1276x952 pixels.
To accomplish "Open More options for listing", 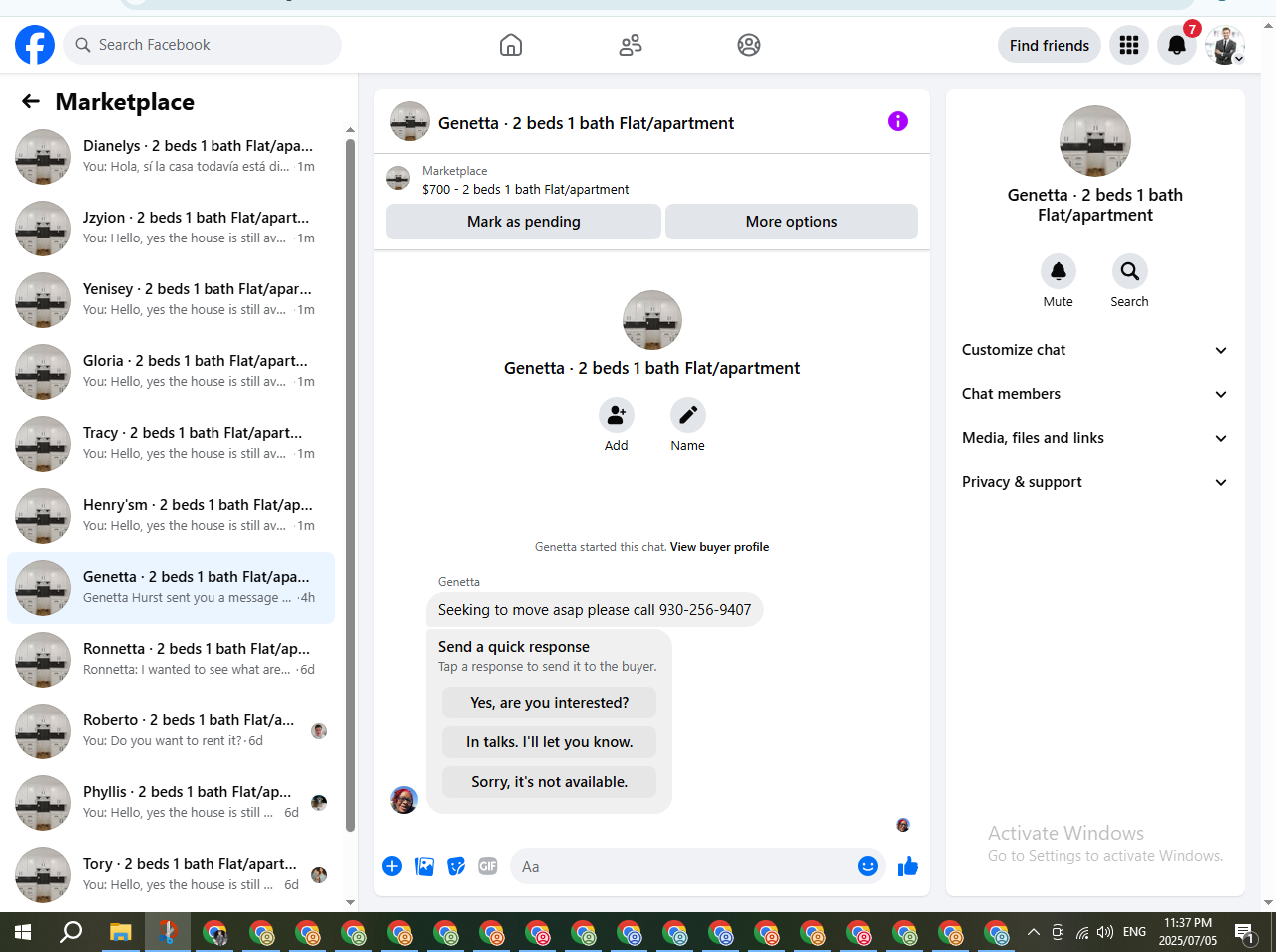I will [x=791, y=222].
